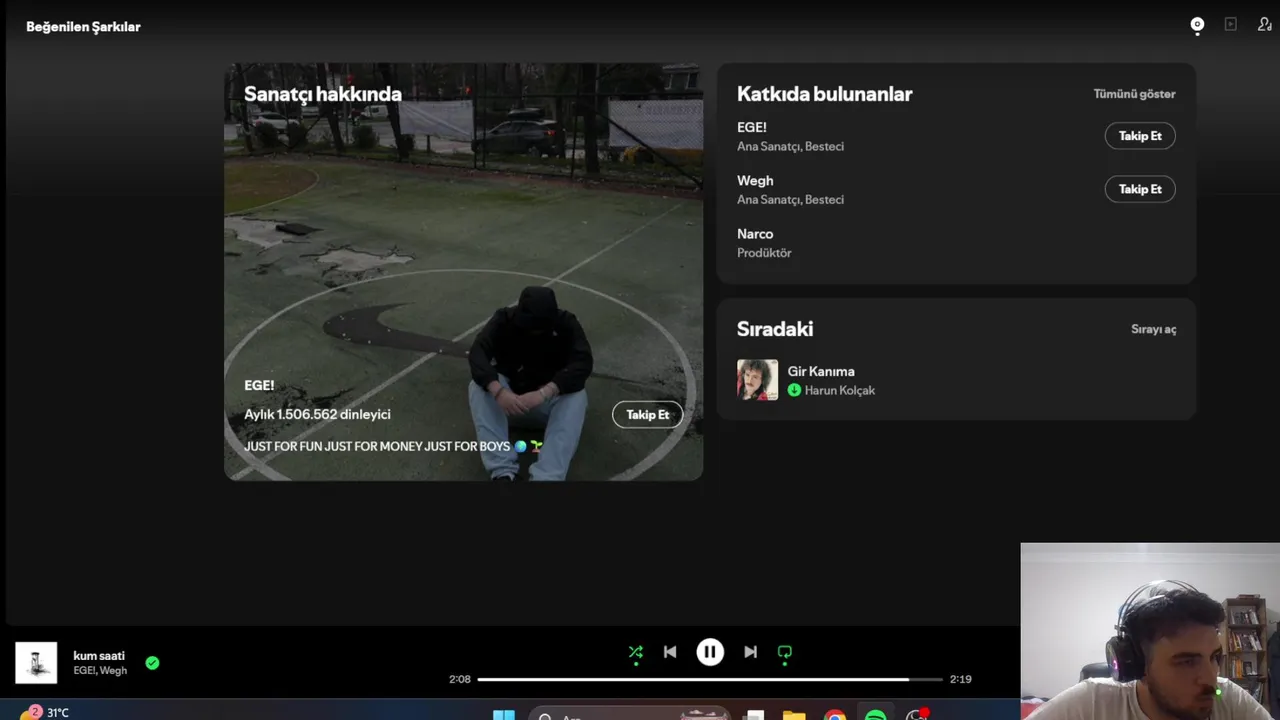Image resolution: width=1280 pixels, height=720 pixels.
Task: Remove kum saati from liked songs checkmark
Action: (152, 662)
